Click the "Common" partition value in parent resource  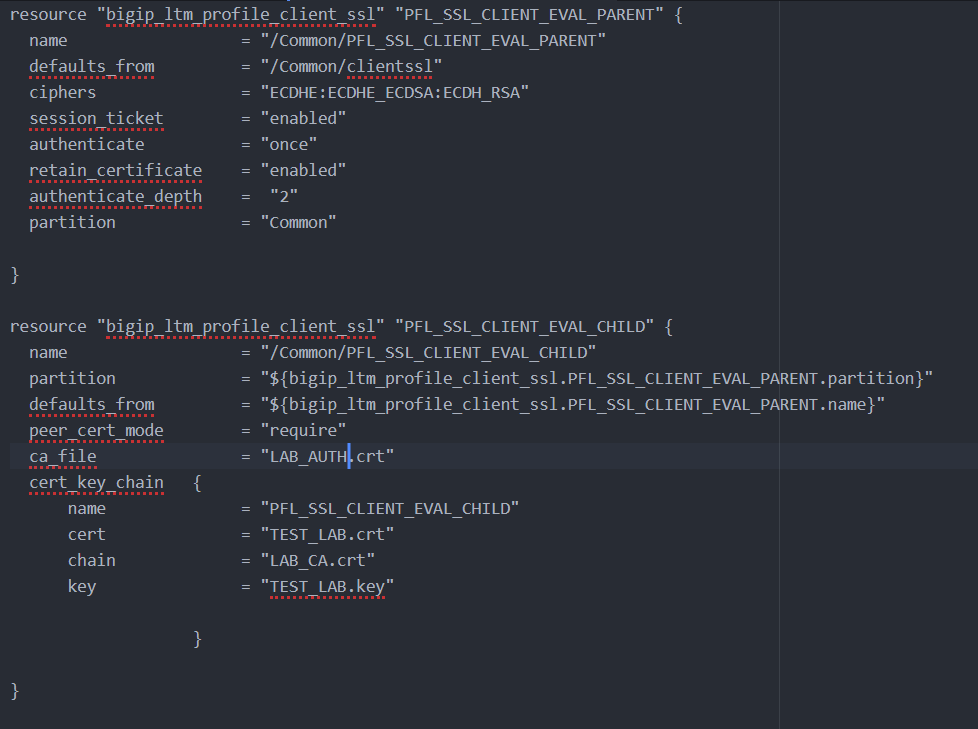tap(298, 223)
